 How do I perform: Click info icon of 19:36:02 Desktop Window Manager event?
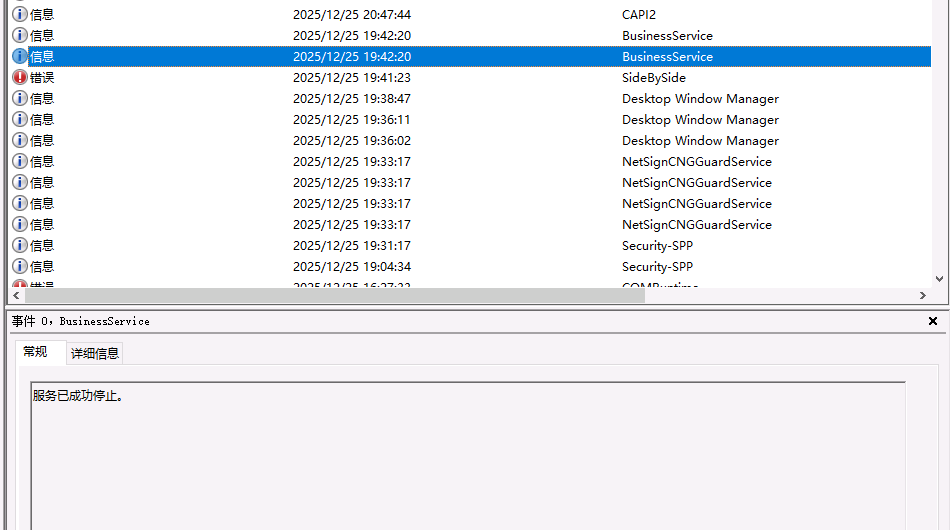click(x=19, y=141)
